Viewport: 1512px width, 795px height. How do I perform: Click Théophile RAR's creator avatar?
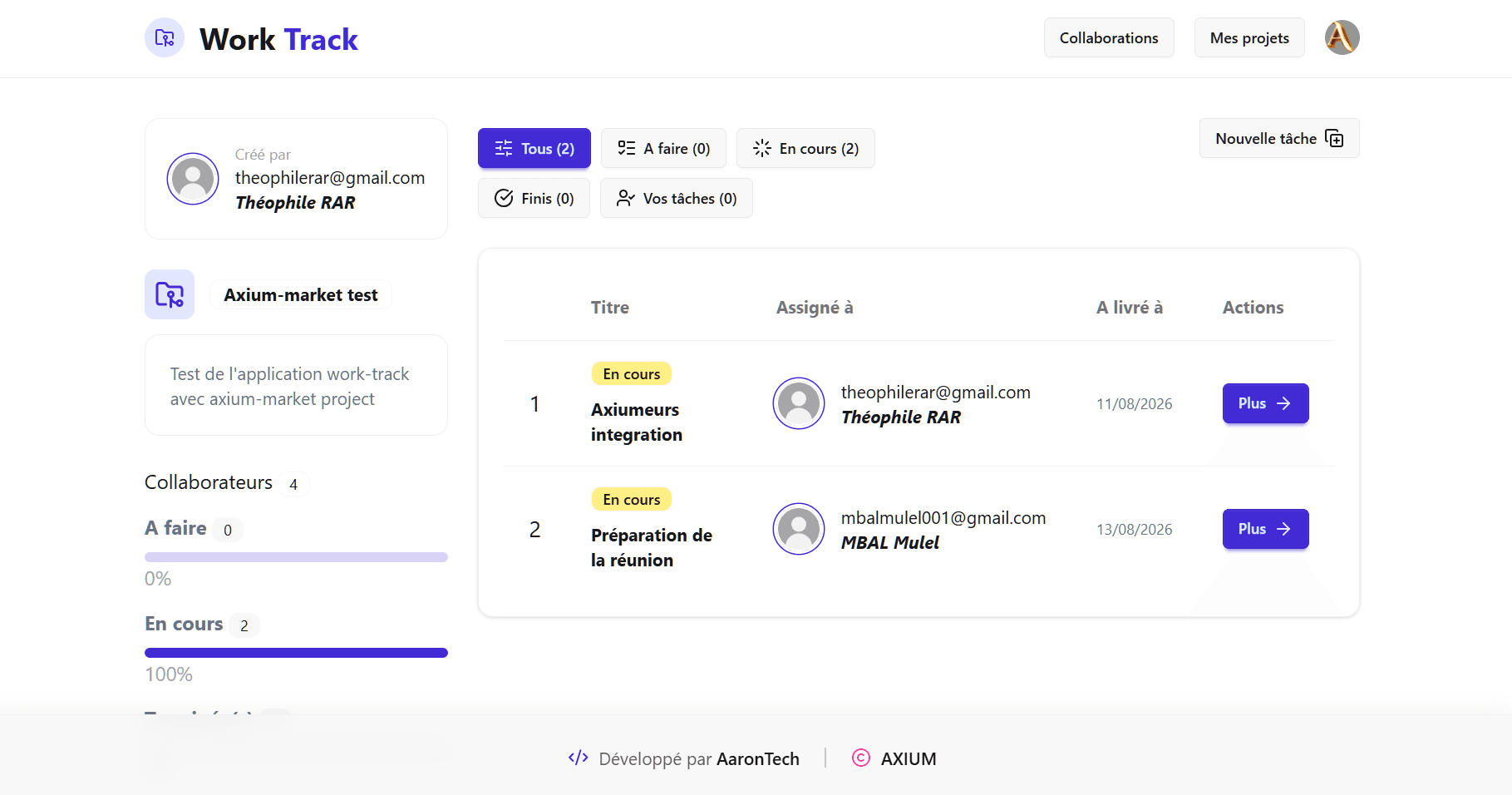point(193,179)
